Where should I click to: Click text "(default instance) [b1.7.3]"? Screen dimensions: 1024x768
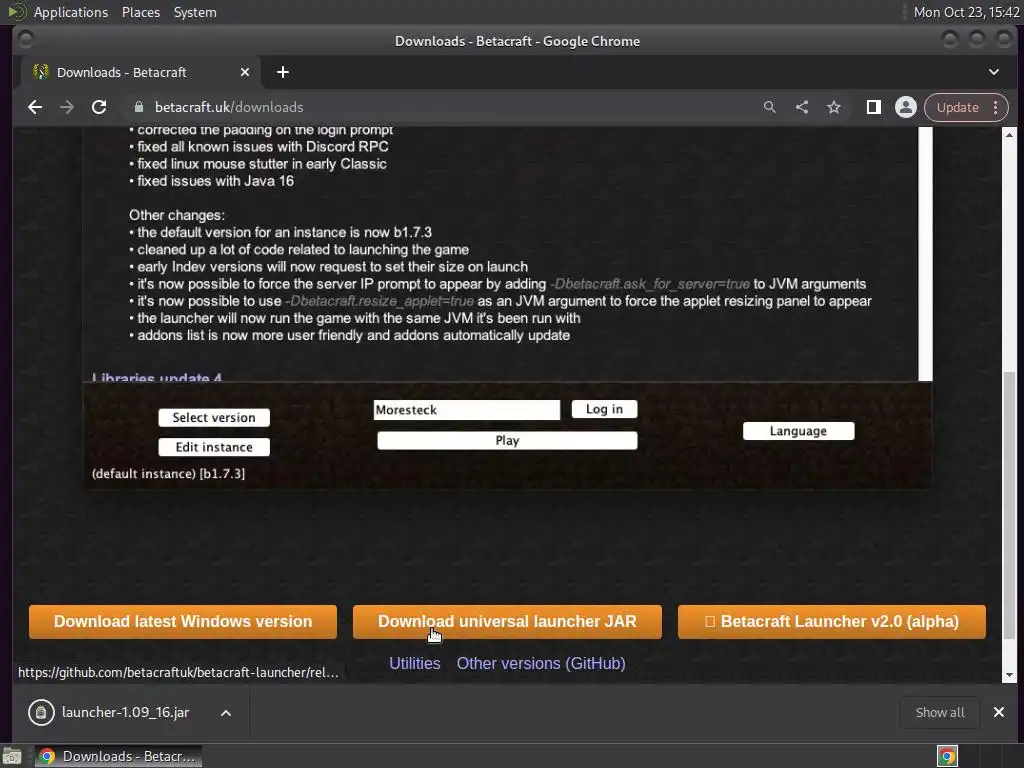coord(168,473)
